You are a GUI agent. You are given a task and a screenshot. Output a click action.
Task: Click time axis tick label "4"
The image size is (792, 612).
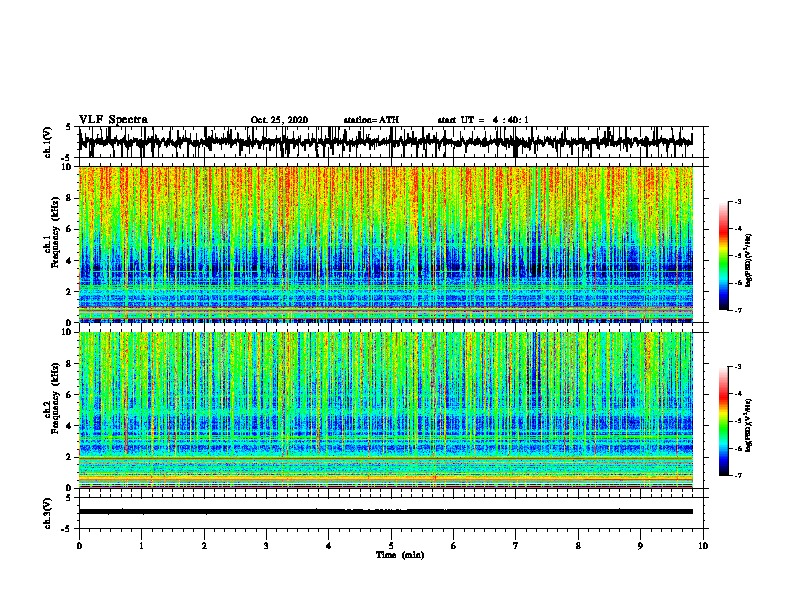[329, 546]
